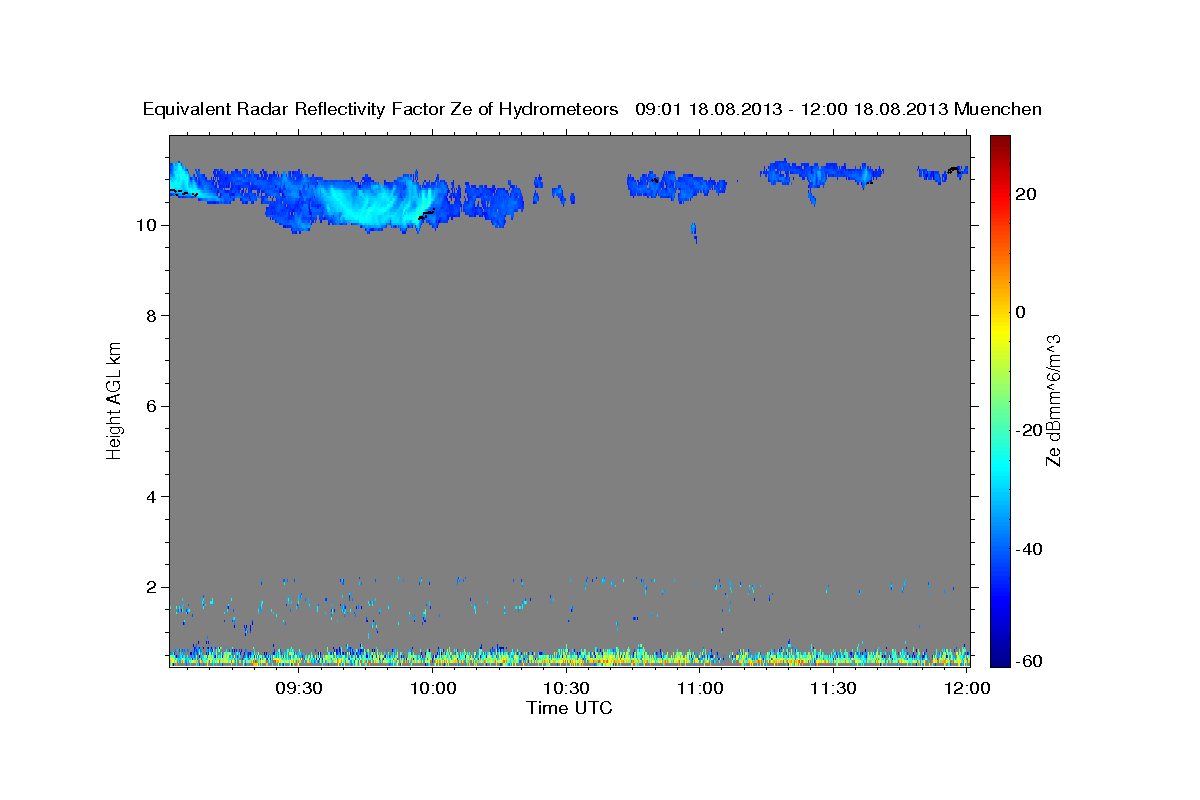Click the colorbar value '-60'
This screenshot has width=1200, height=800.
coord(1028,662)
